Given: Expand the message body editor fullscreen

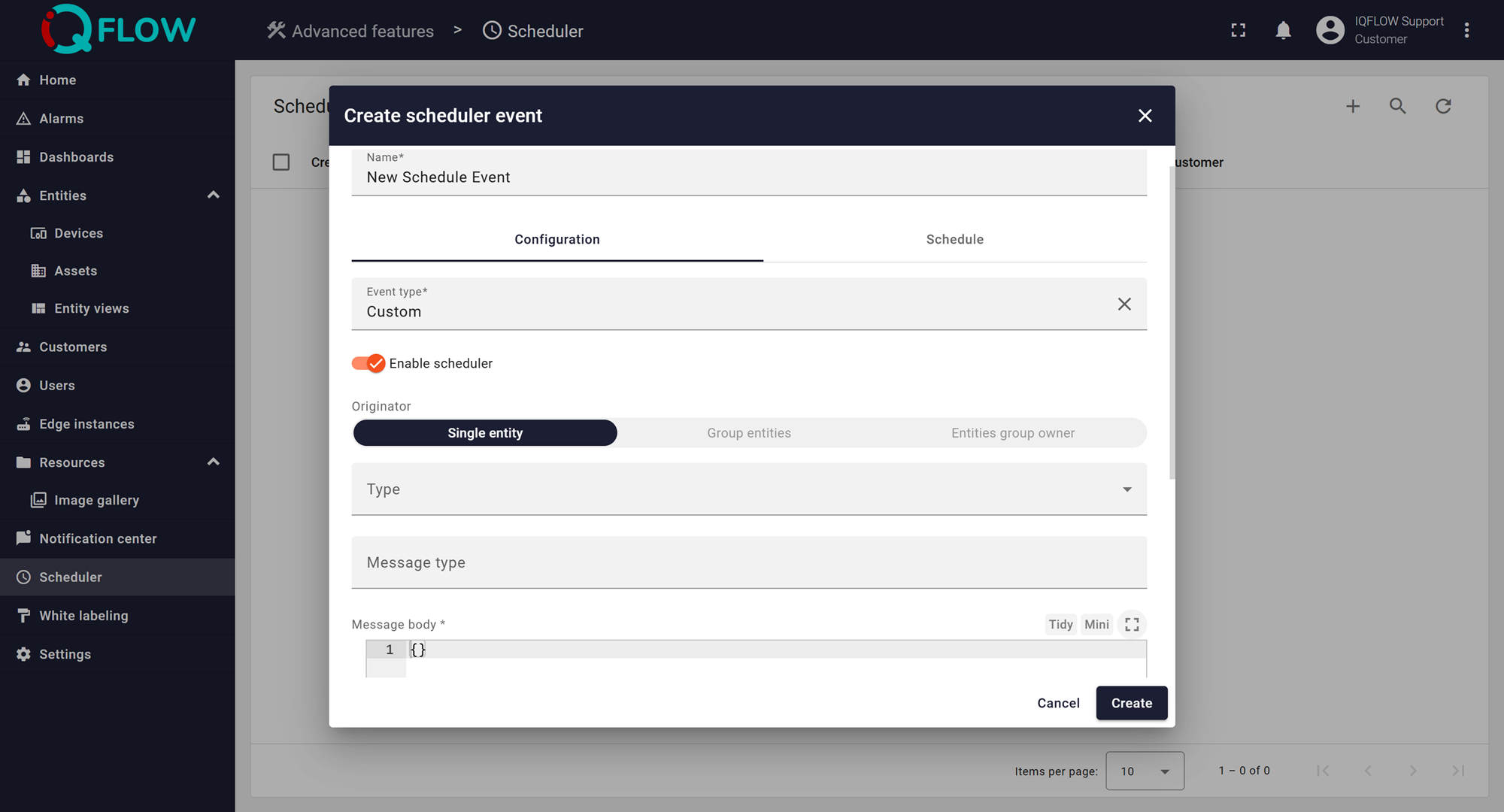Looking at the screenshot, I should [x=1132, y=624].
